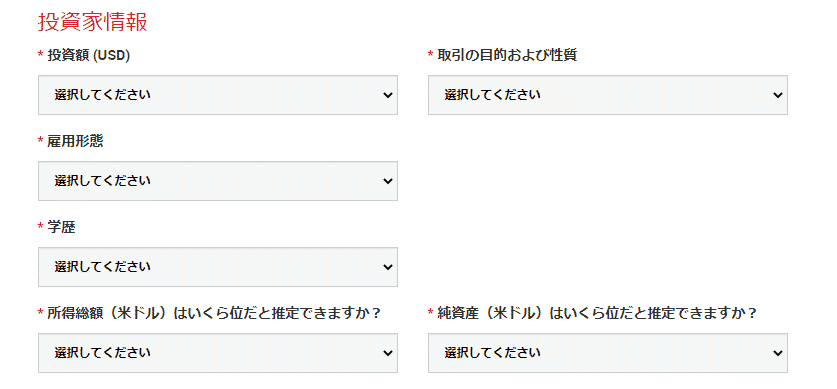This screenshot has height=389, width=837.
Task: Click the 純資産 question label
Action: click(x=597, y=313)
